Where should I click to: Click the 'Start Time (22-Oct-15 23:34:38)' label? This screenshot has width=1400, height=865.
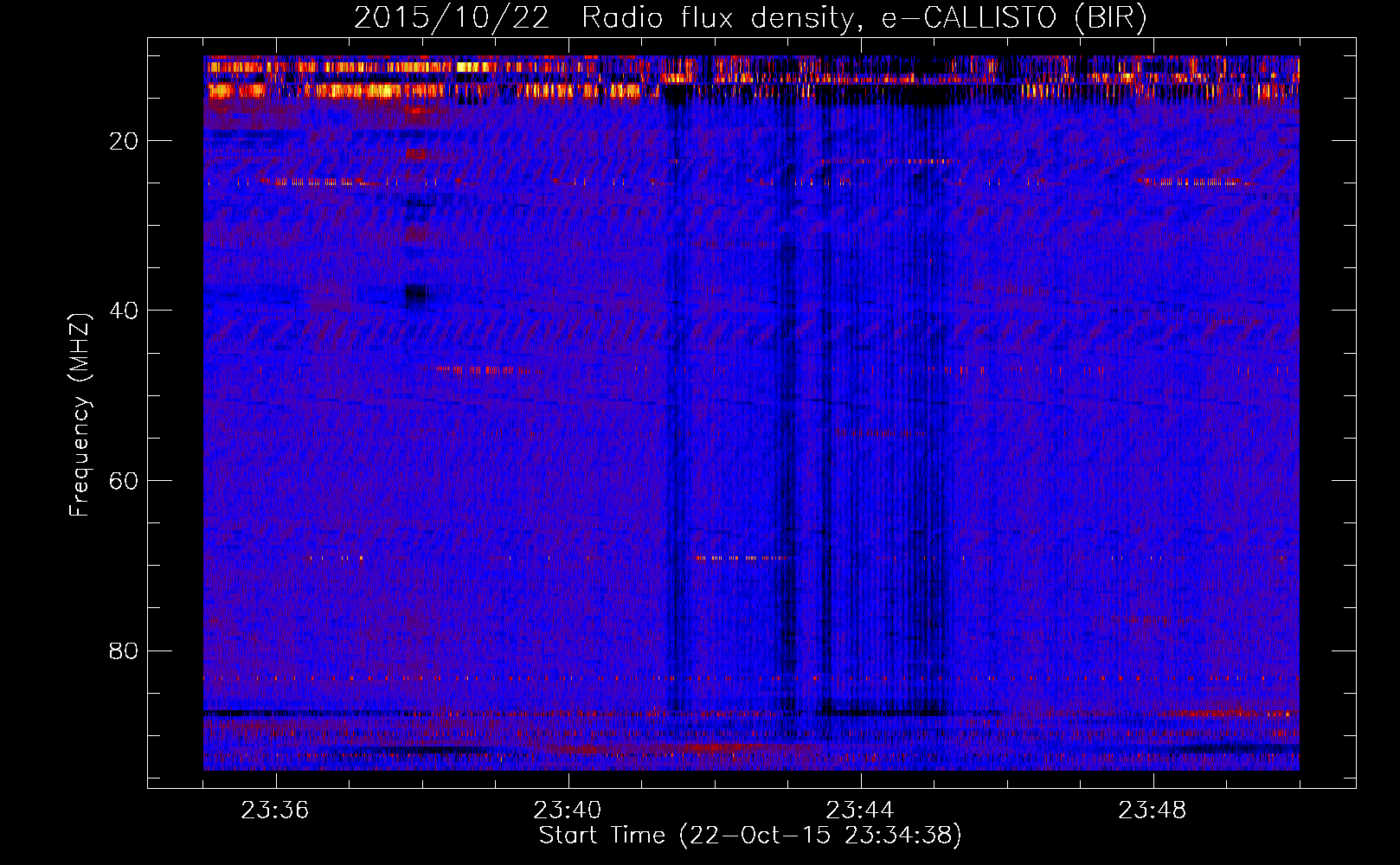[x=750, y=836]
